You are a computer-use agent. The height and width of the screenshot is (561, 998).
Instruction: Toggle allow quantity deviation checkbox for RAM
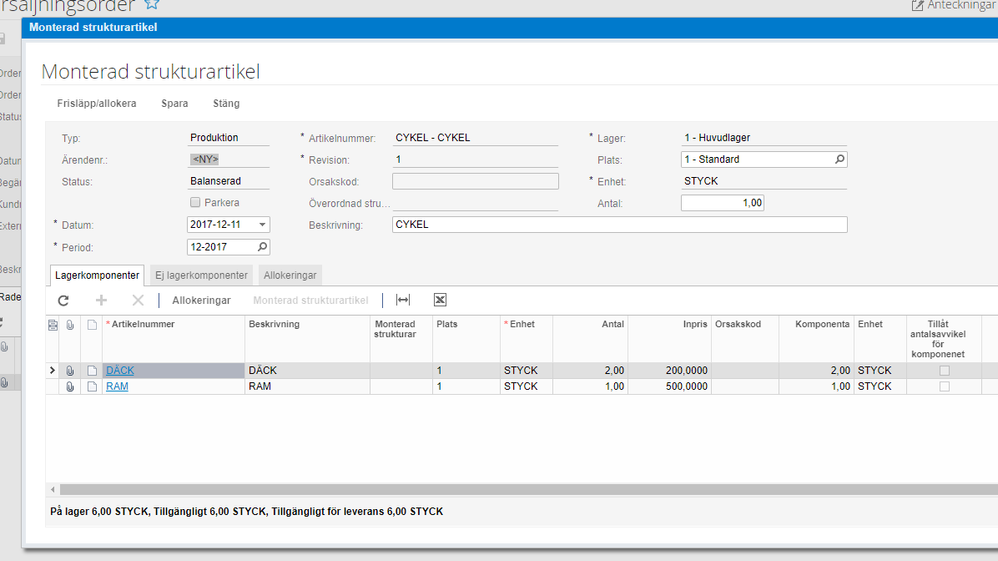[x=944, y=387]
